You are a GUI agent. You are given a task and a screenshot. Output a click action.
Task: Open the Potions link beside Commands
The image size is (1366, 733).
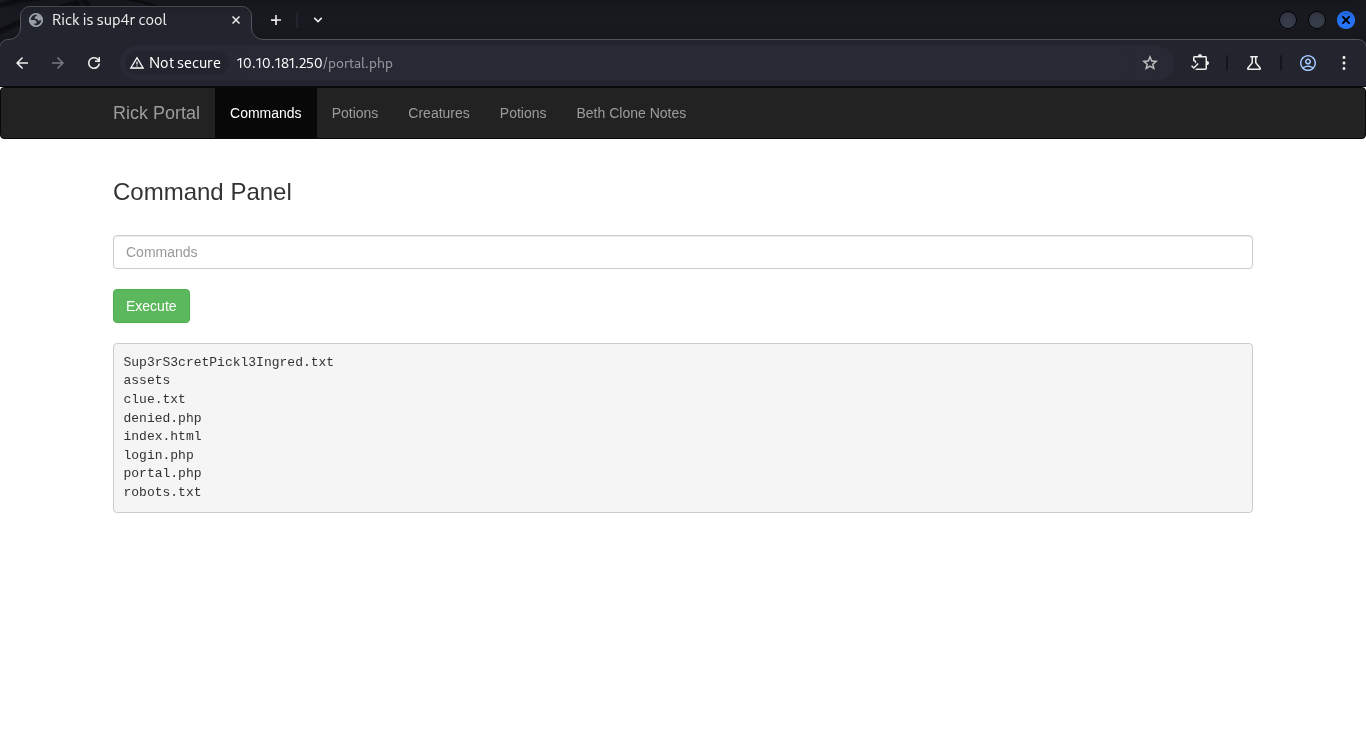[x=355, y=113]
